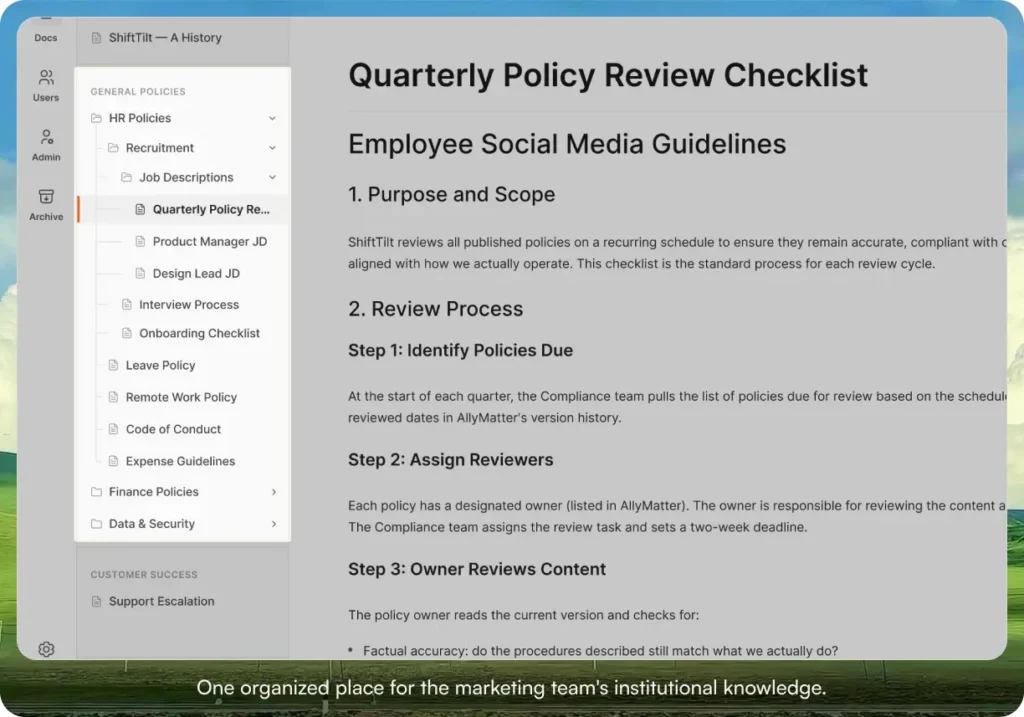Click the 1. Purpose and Scope heading

(x=451, y=195)
